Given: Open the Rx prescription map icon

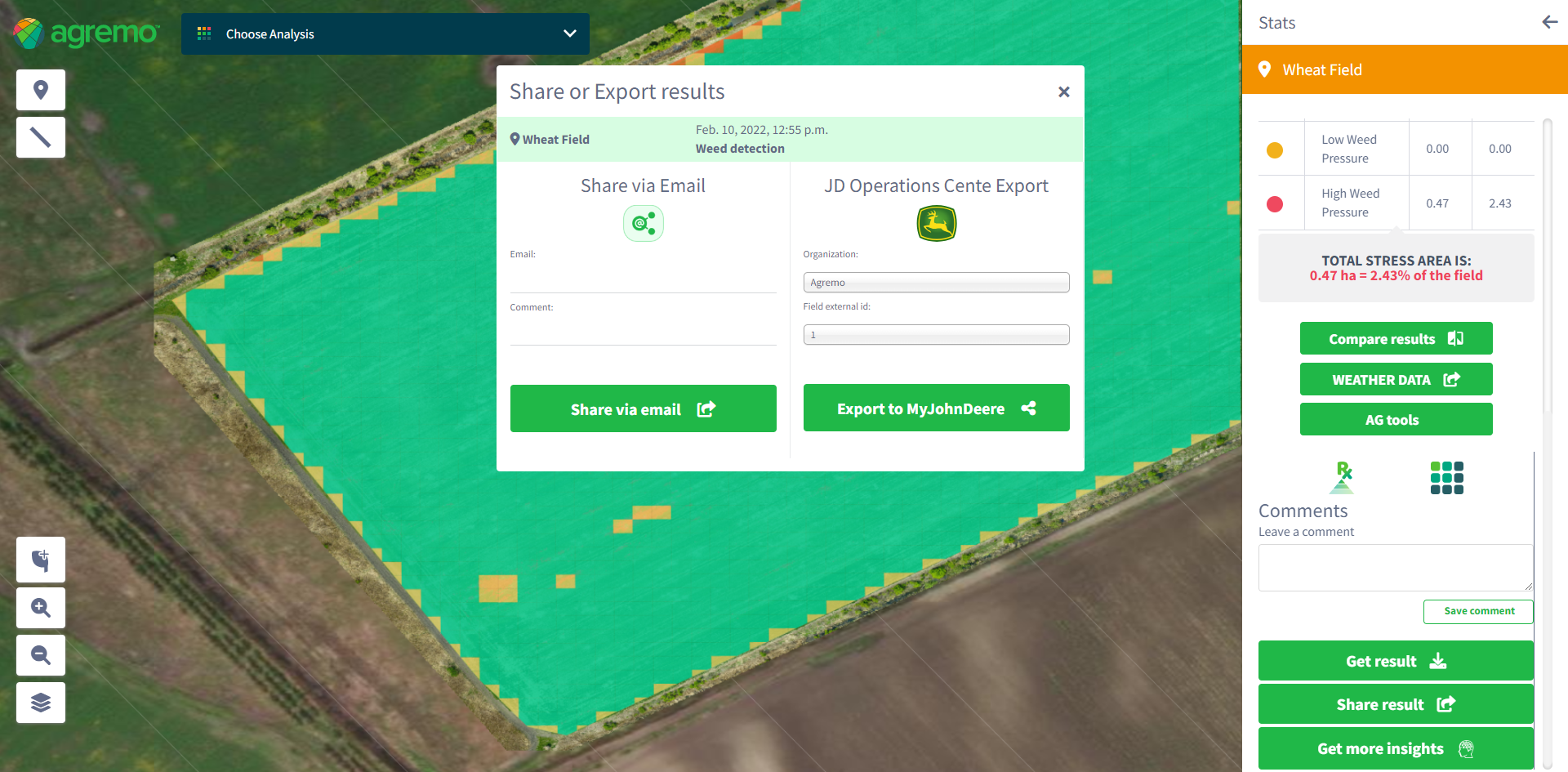Looking at the screenshot, I should [x=1342, y=478].
